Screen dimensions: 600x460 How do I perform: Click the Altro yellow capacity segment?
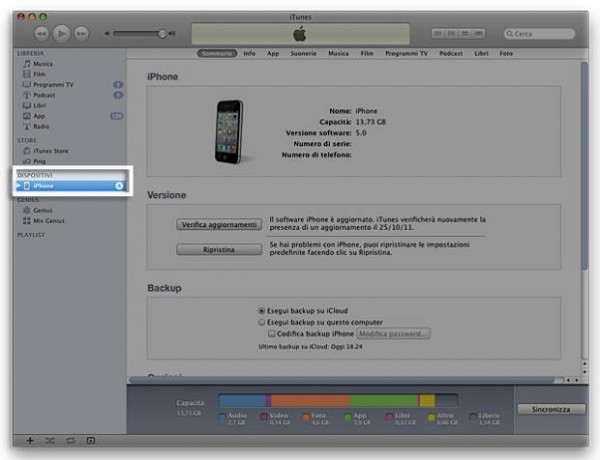point(427,401)
